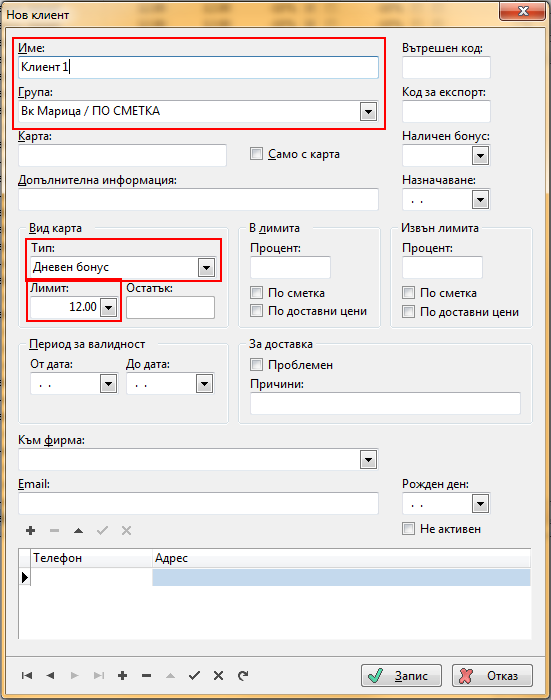Check the 'Проблемен' delivery checkbox

(256, 365)
